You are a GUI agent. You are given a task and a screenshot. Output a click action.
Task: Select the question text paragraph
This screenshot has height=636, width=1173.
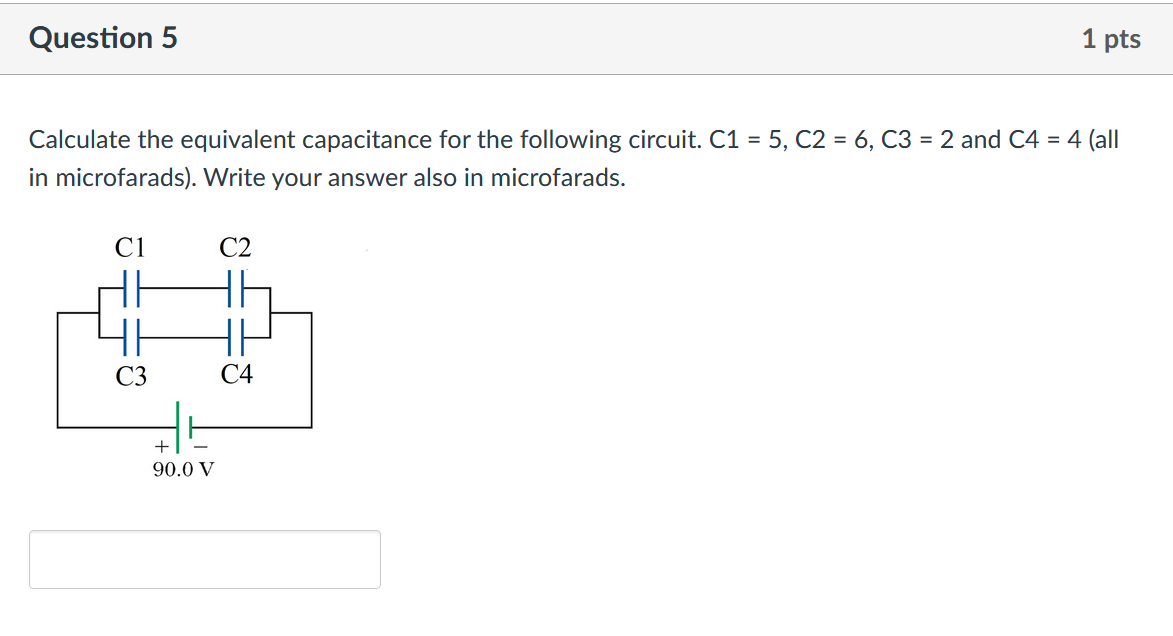pyautogui.click(x=400, y=158)
